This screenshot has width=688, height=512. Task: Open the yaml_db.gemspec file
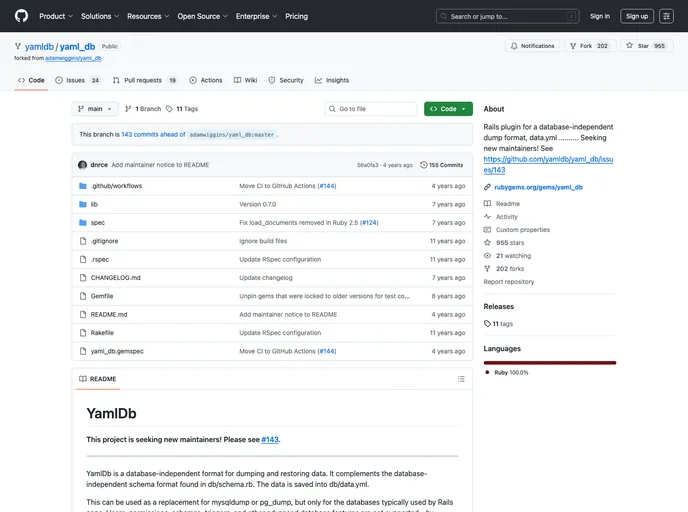pyautogui.click(x=117, y=351)
